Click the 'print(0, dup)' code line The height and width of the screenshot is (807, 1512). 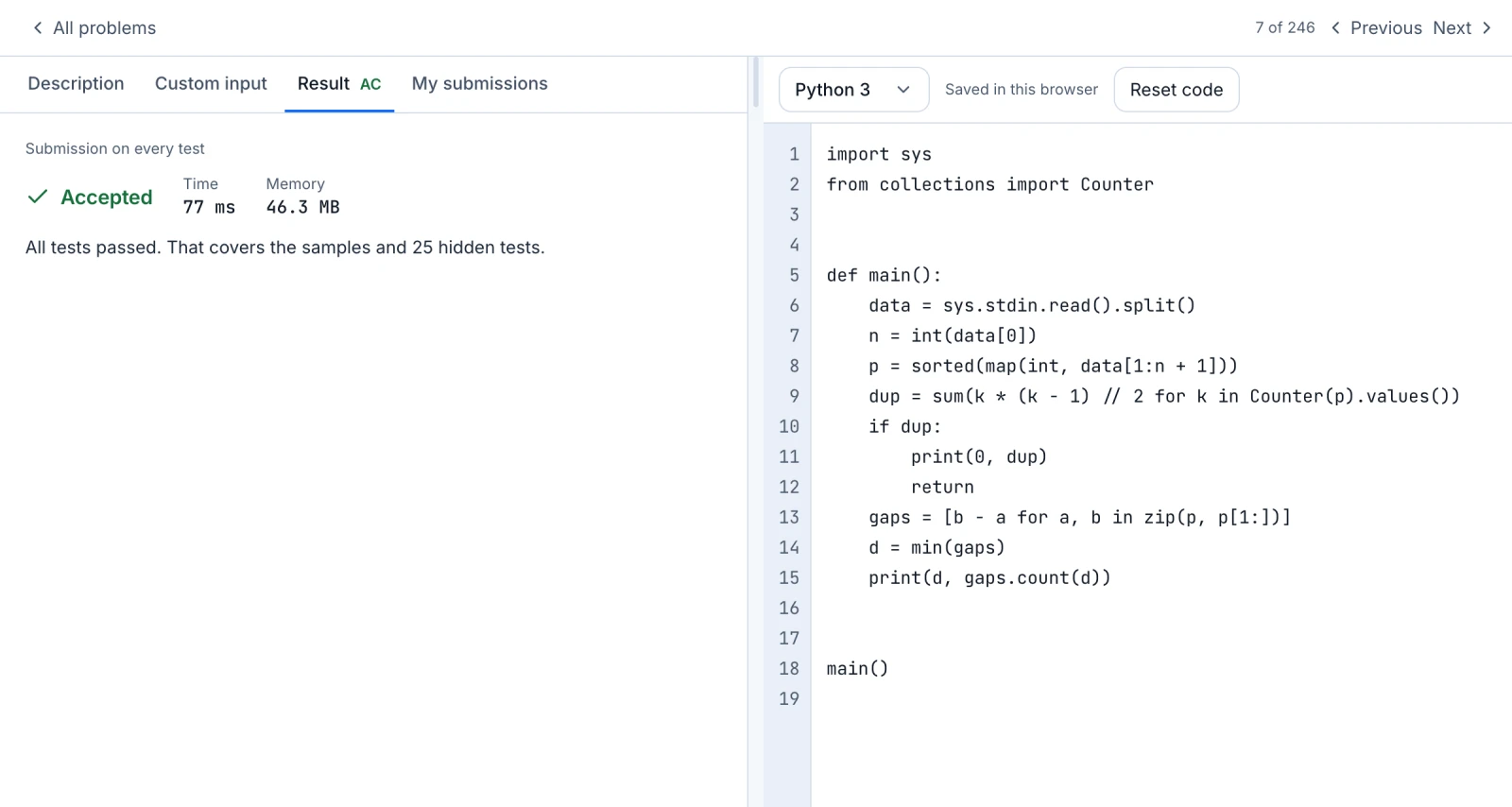tap(979, 456)
